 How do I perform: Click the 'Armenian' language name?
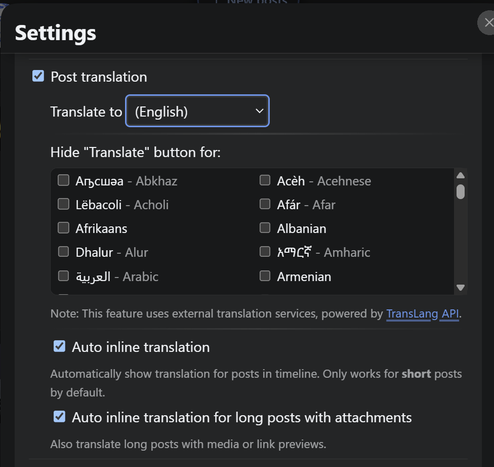[x=304, y=277]
